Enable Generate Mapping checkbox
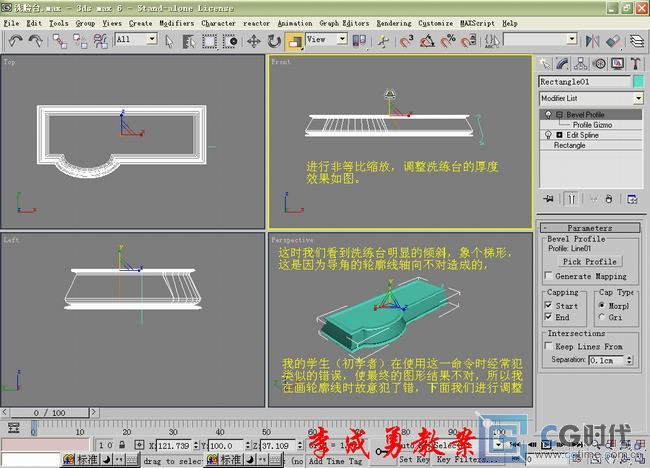 [548, 276]
